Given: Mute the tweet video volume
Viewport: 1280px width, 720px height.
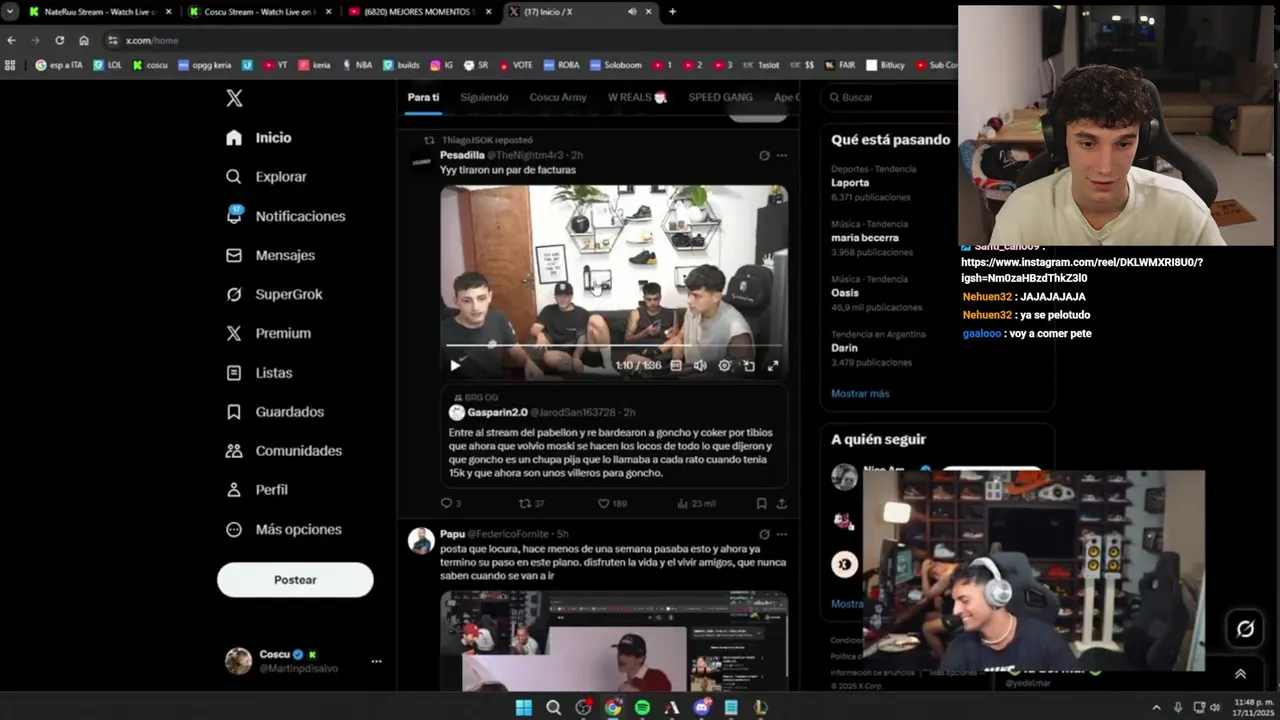Looking at the screenshot, I should [x=700, y=366].
